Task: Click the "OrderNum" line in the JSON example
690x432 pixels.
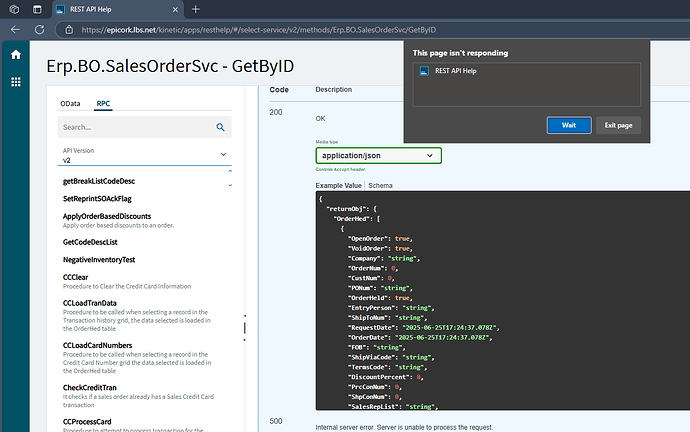Action: [373, 268]
